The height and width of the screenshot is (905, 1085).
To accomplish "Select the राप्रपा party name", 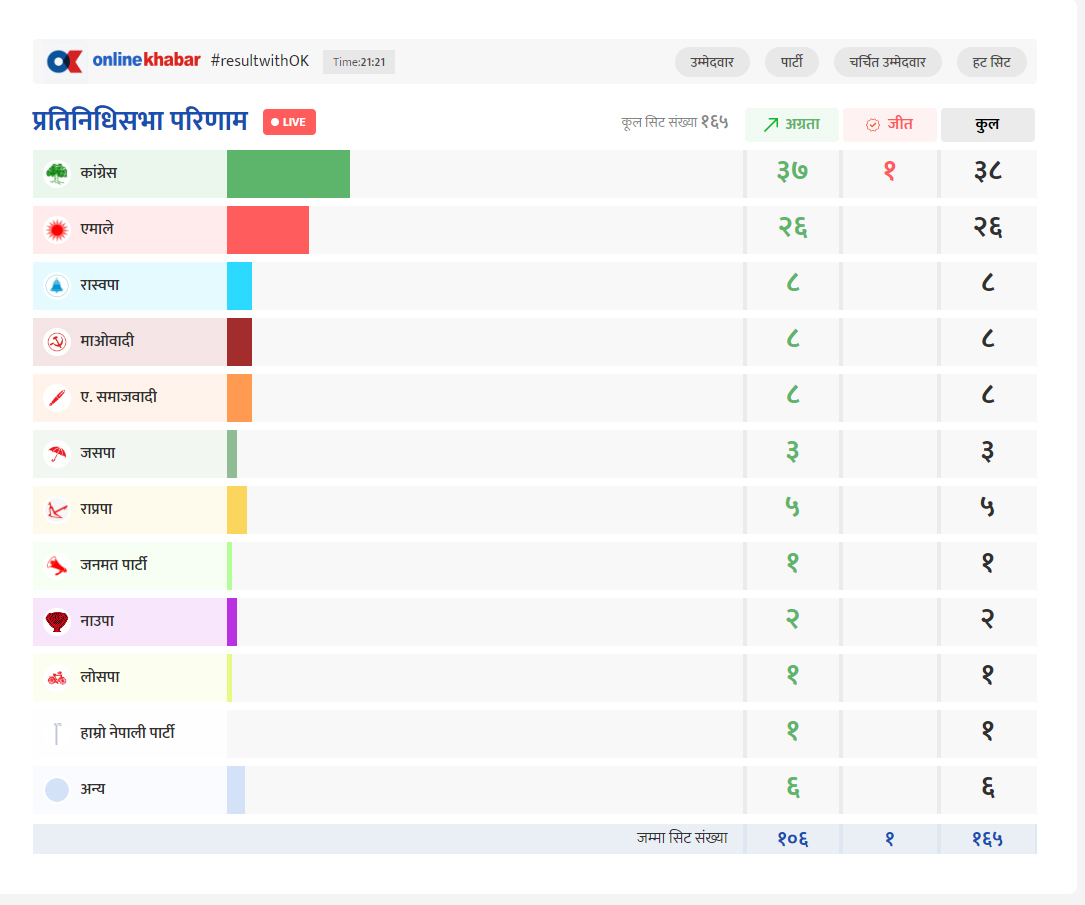I will click(96, 509).
